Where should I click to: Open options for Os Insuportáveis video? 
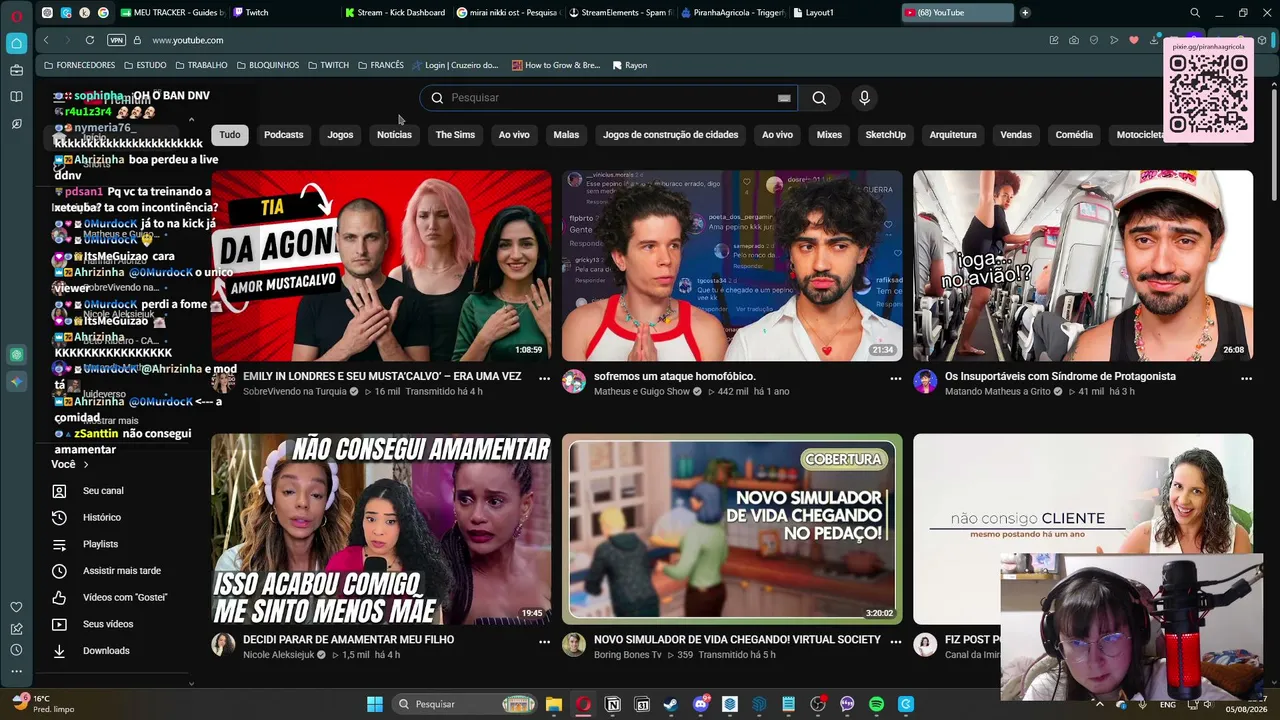pyautogui.click(x=1246, y=378)
